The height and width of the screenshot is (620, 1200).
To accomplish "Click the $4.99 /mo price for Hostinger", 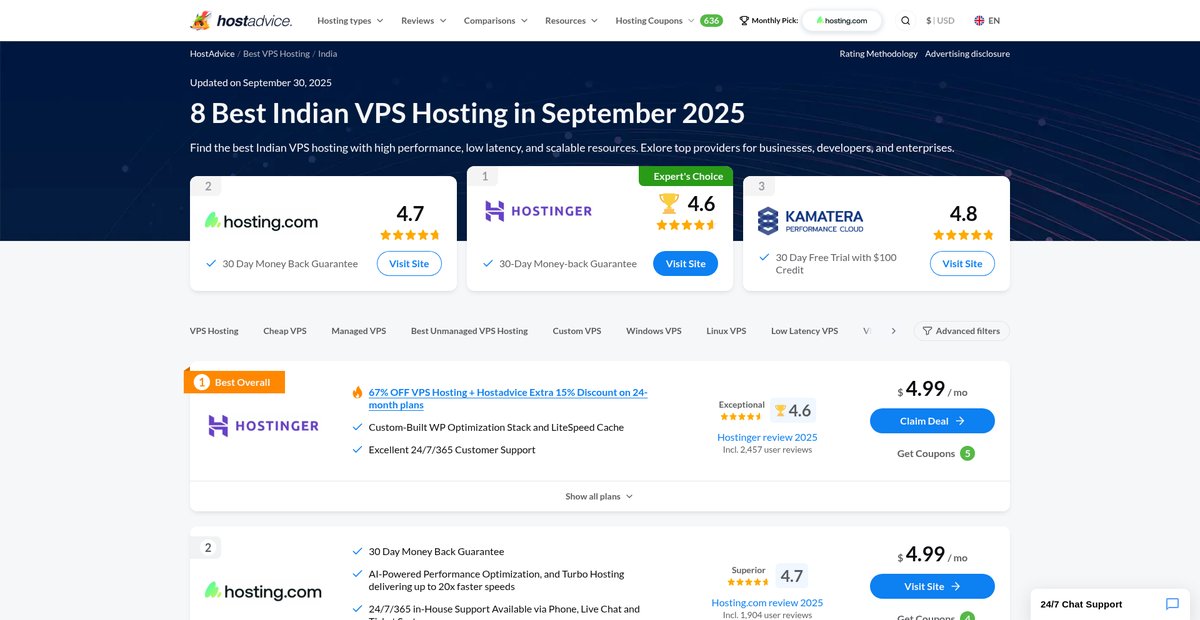I will 932,389.
